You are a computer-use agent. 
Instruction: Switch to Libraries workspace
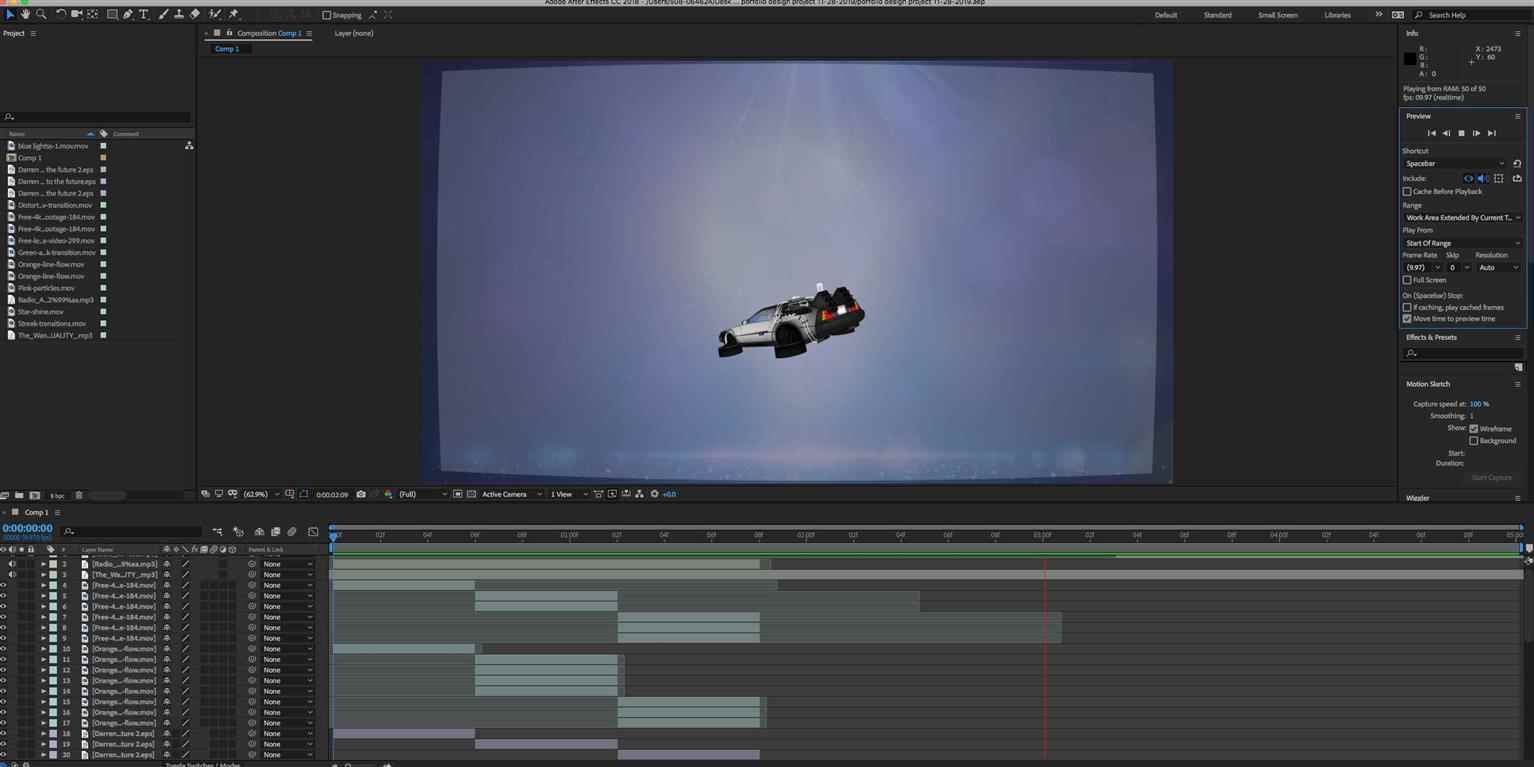[1337, 15]
